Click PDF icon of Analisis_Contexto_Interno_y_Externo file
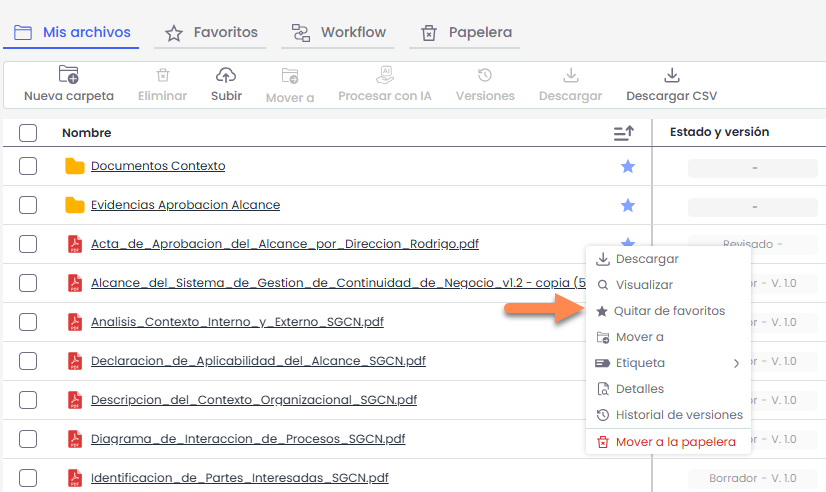 75,322
